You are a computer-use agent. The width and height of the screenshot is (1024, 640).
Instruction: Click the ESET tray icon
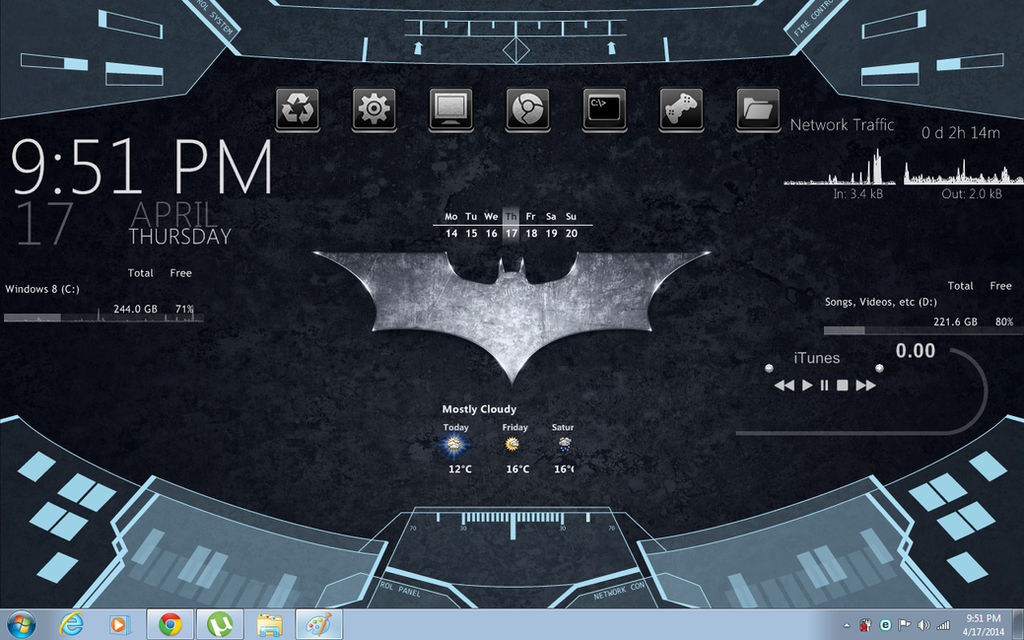click(885, 626)
